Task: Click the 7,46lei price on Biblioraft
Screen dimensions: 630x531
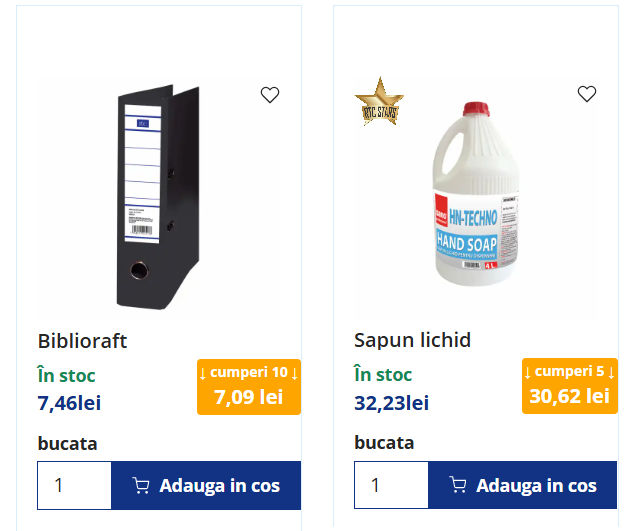Action: coord(69,403)
